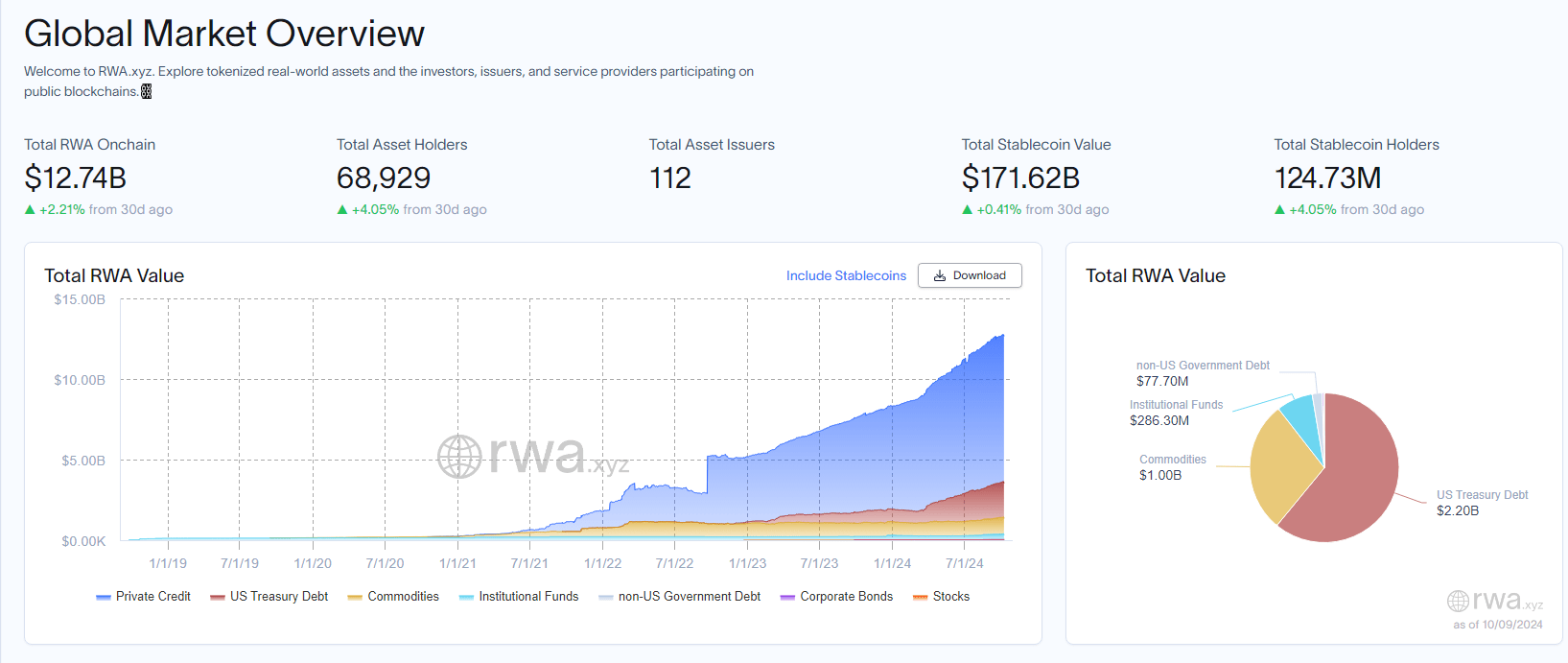
Task: Toggle non-US Government Debt legend item
Action: [x=679, y=597]
